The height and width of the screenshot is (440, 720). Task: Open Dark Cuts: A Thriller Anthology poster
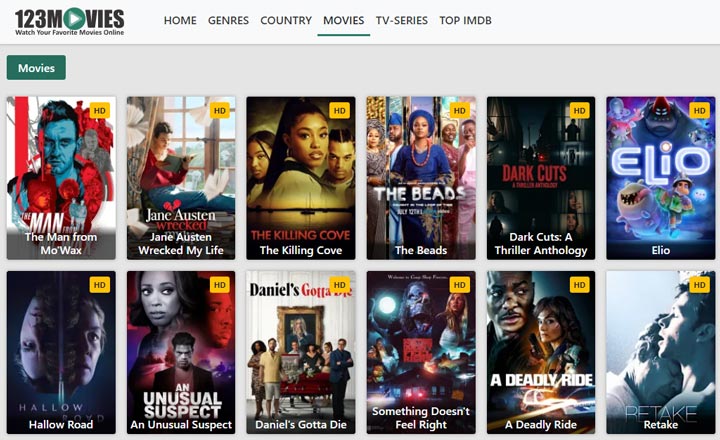pos(541,178)
